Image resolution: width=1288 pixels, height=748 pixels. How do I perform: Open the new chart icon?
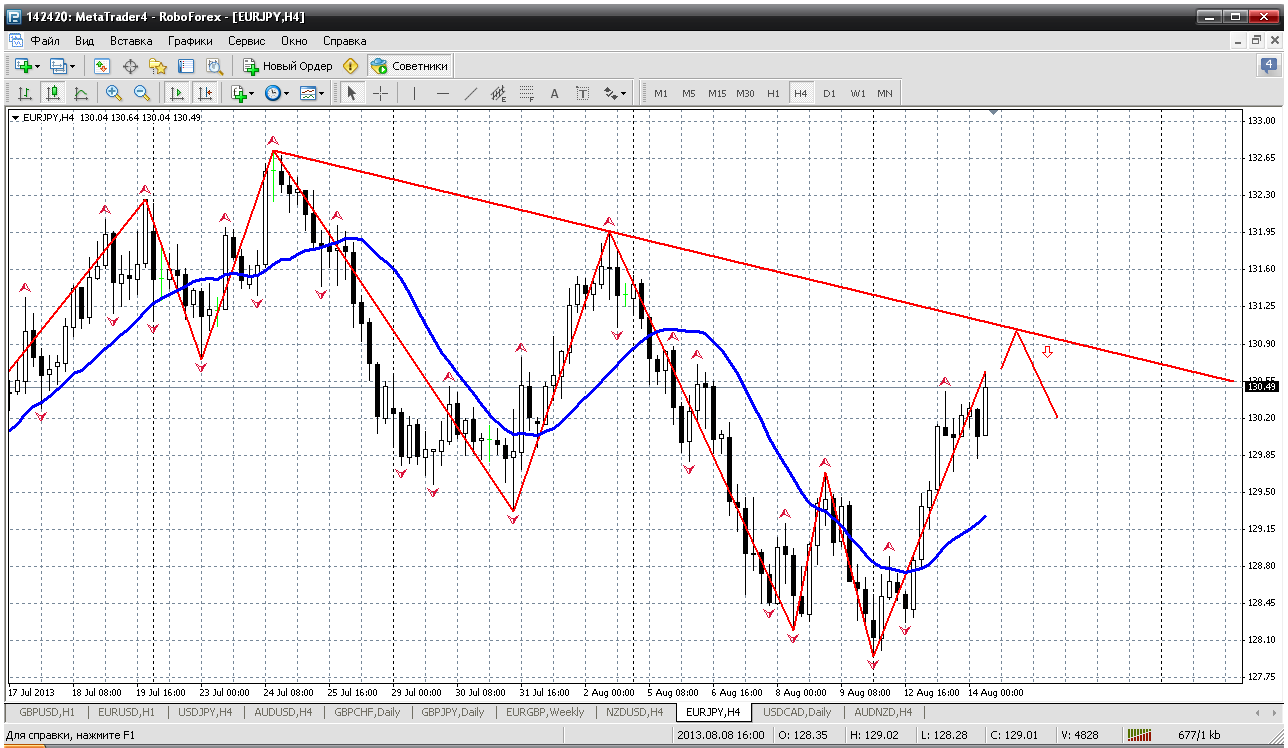22,66
